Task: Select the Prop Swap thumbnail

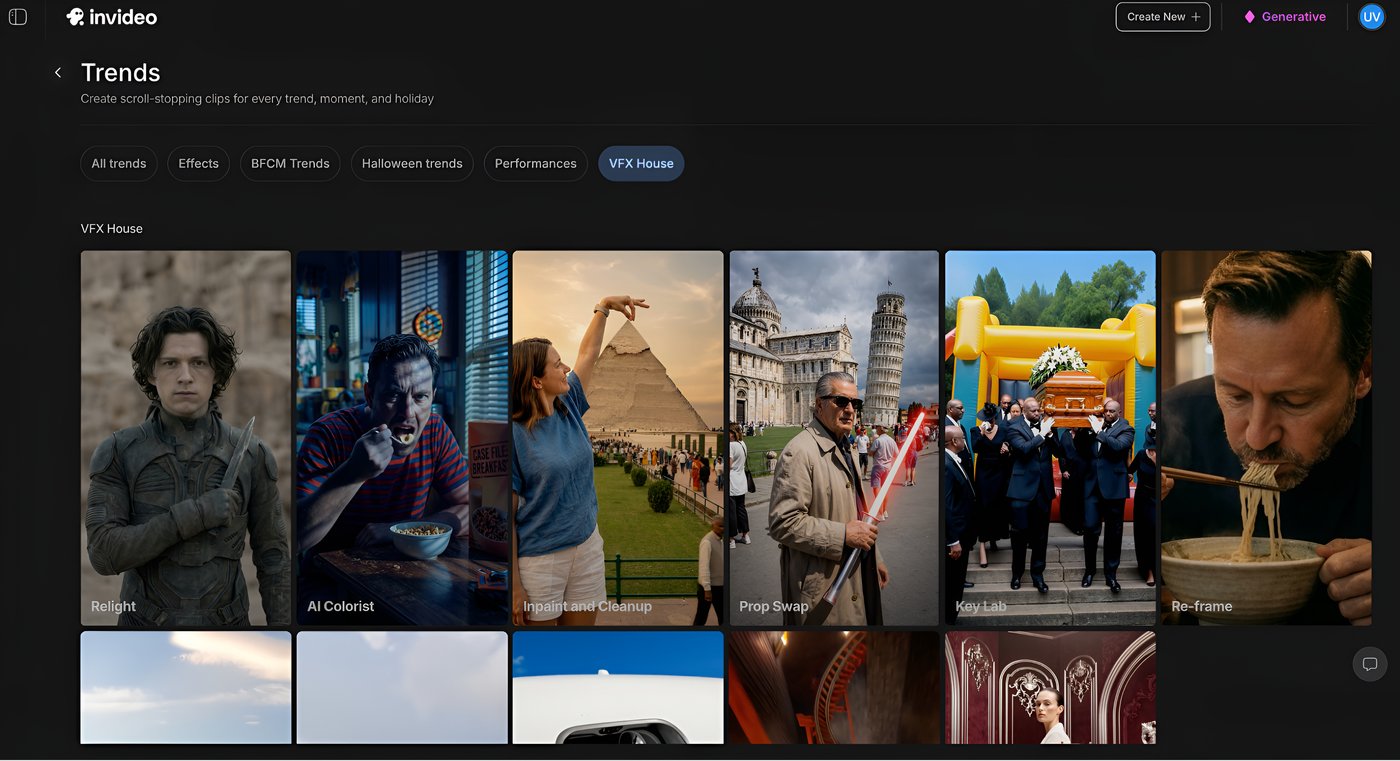Action: pyautogui.click(x=834, y=437)
